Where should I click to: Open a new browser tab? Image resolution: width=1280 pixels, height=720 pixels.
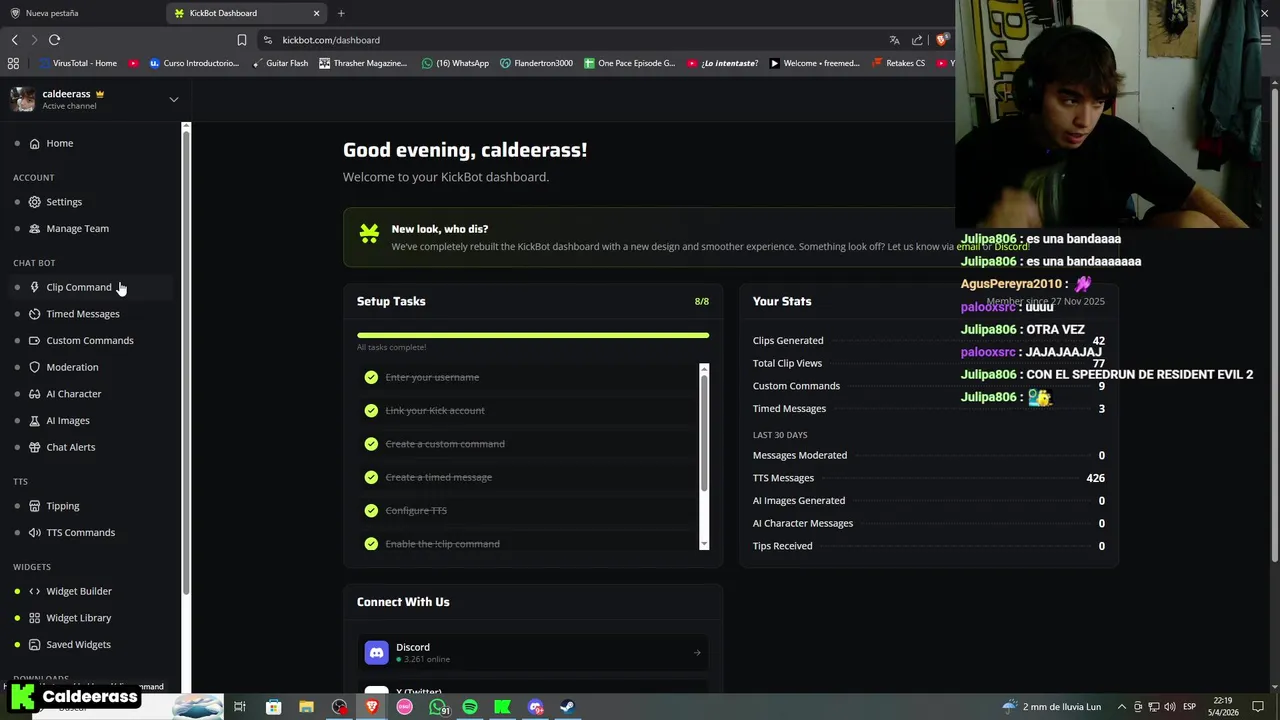click(341, 13)
